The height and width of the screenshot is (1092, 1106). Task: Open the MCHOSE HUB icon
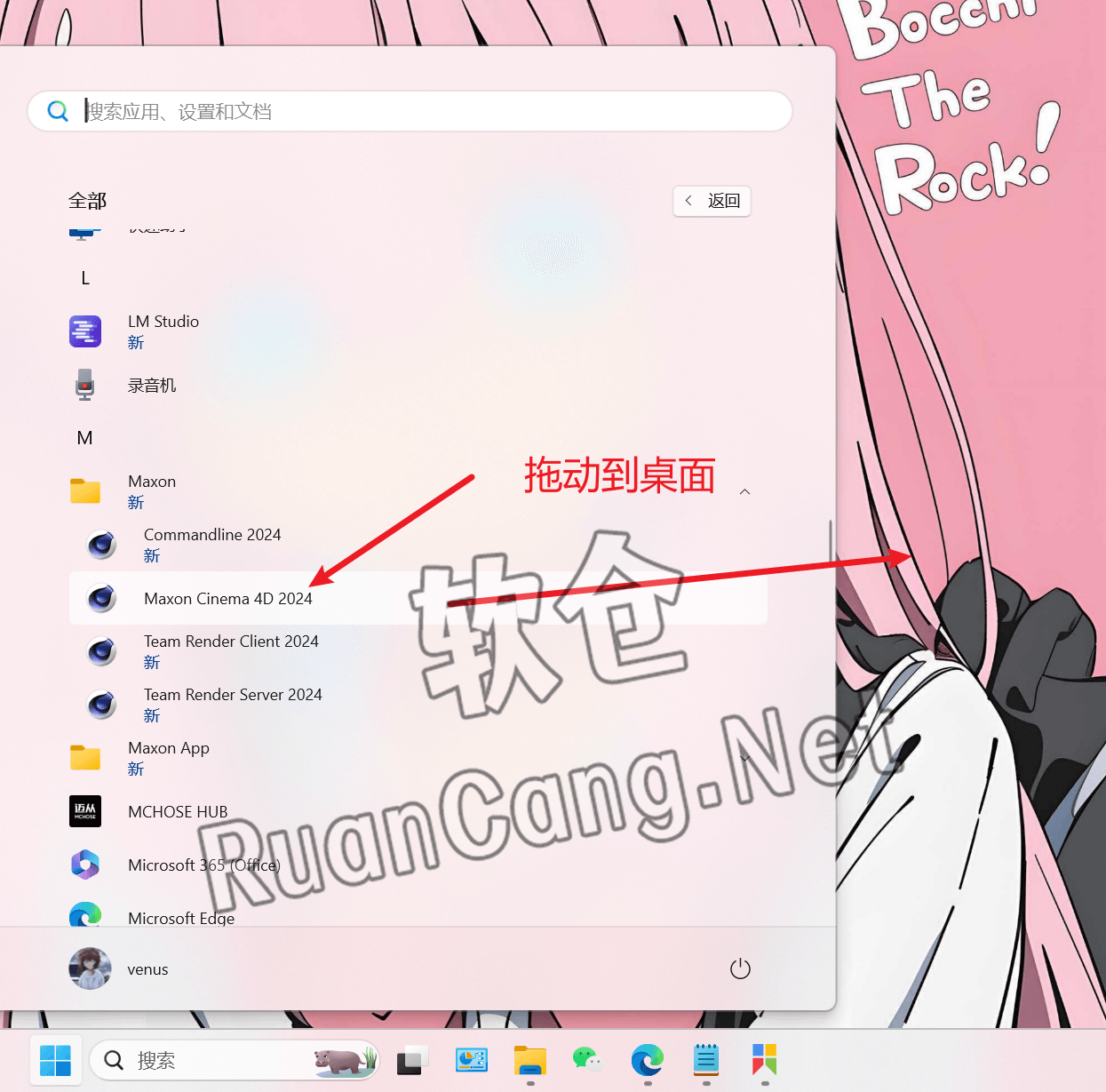coord(85,811)
